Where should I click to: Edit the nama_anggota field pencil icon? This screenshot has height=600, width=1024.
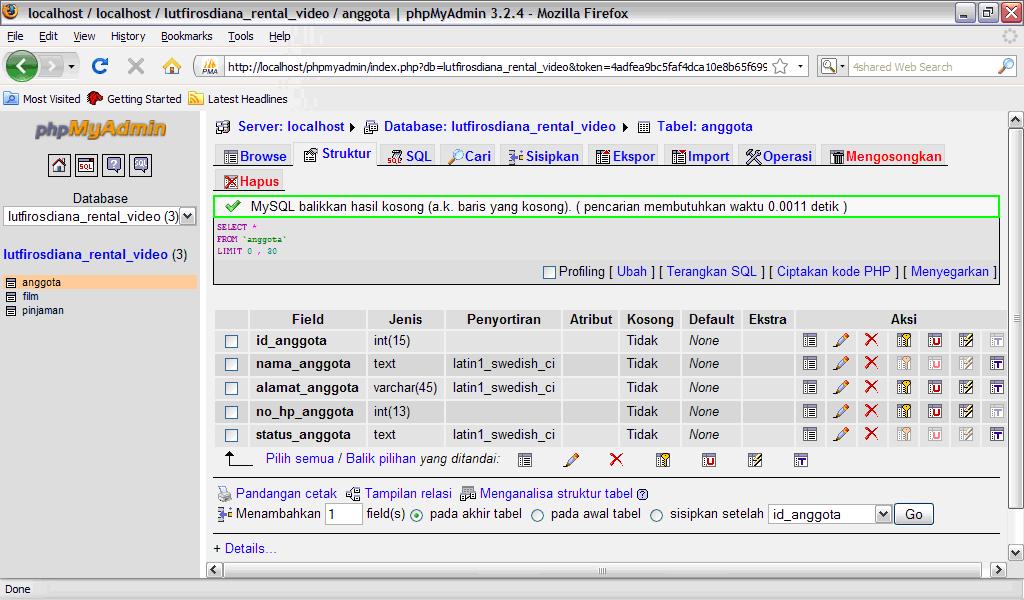coord(841,364)
